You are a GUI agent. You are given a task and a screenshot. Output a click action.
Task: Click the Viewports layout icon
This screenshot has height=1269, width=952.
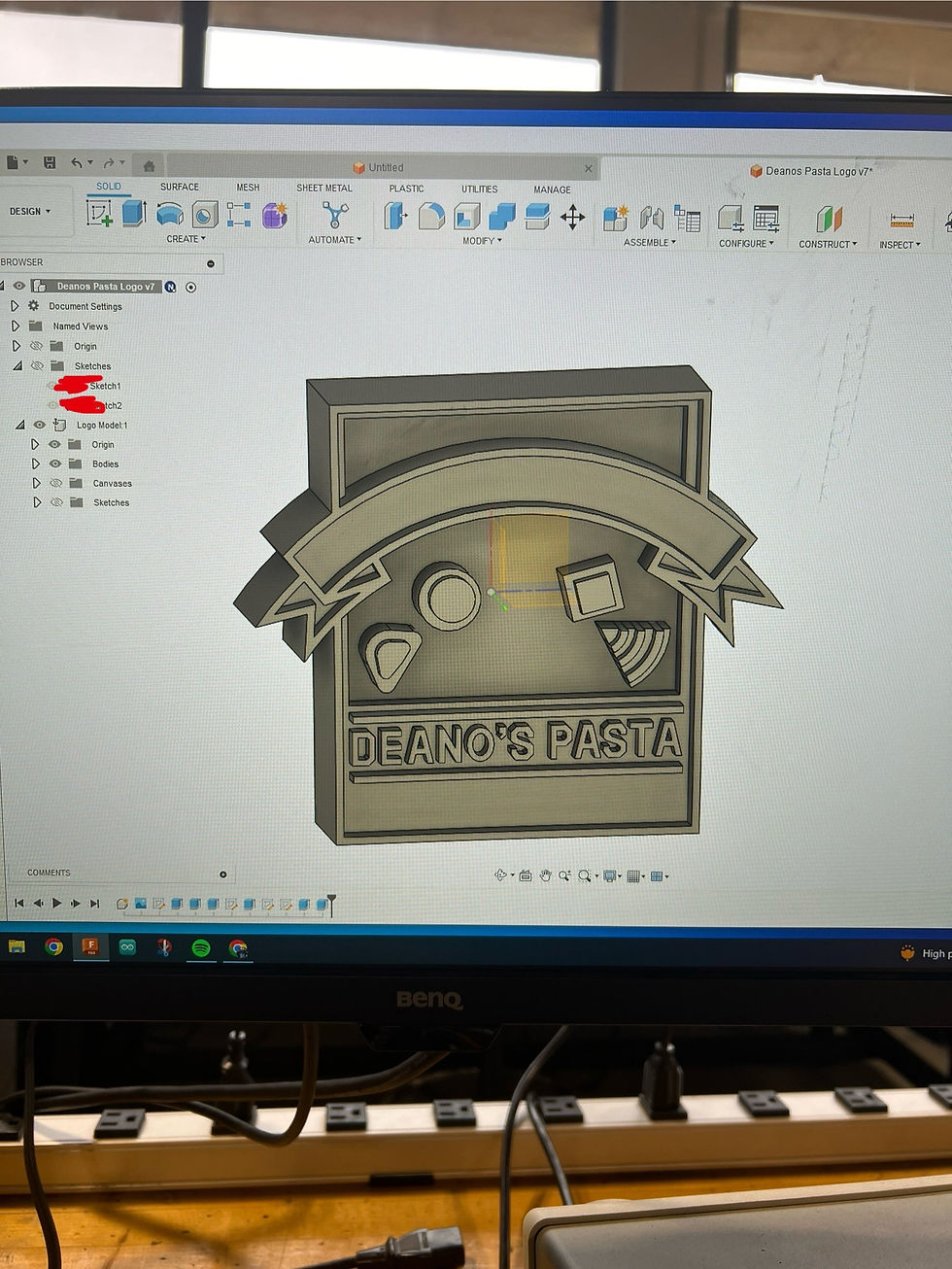coord(657,876)
